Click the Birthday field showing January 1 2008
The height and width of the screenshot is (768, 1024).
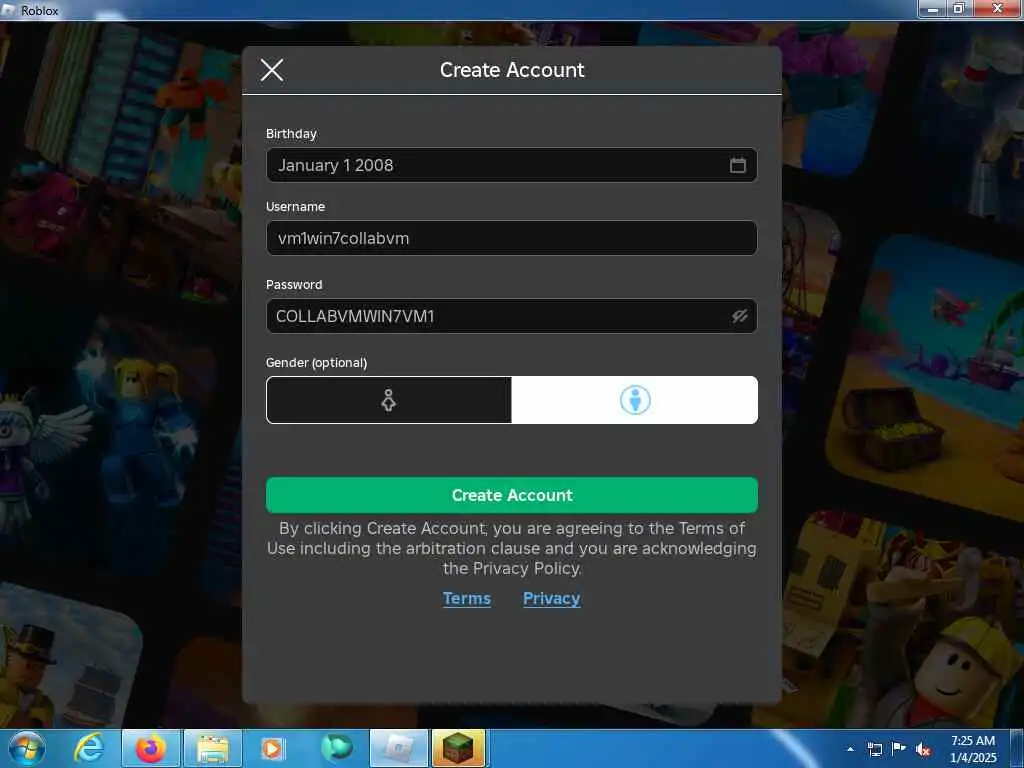(511, 165)
